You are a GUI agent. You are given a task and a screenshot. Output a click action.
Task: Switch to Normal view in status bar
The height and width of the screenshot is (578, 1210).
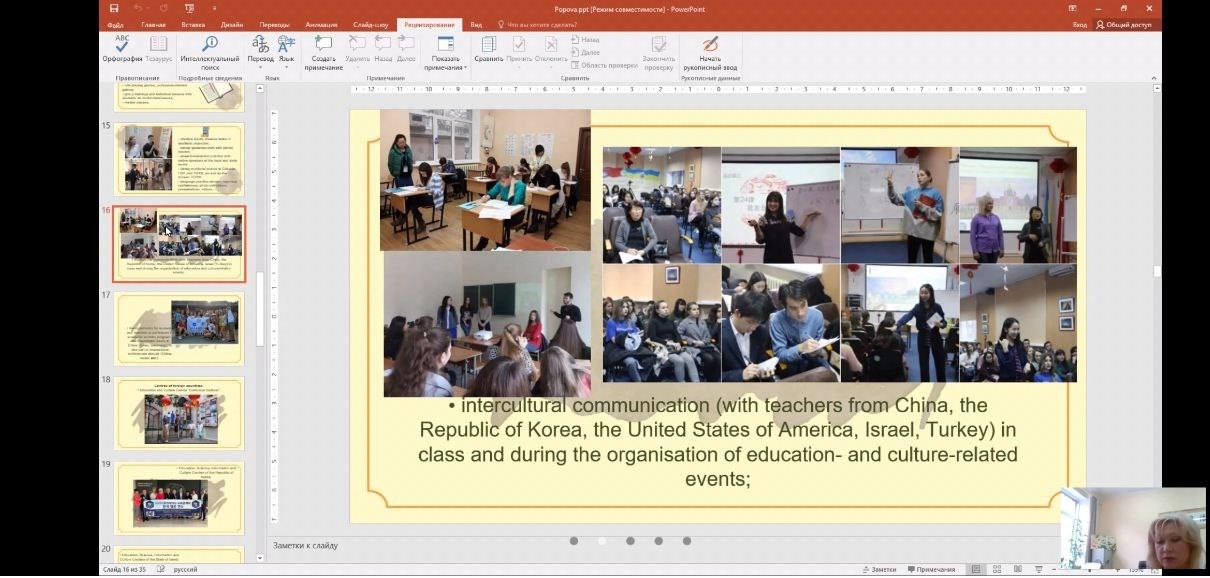click(976, 569)
